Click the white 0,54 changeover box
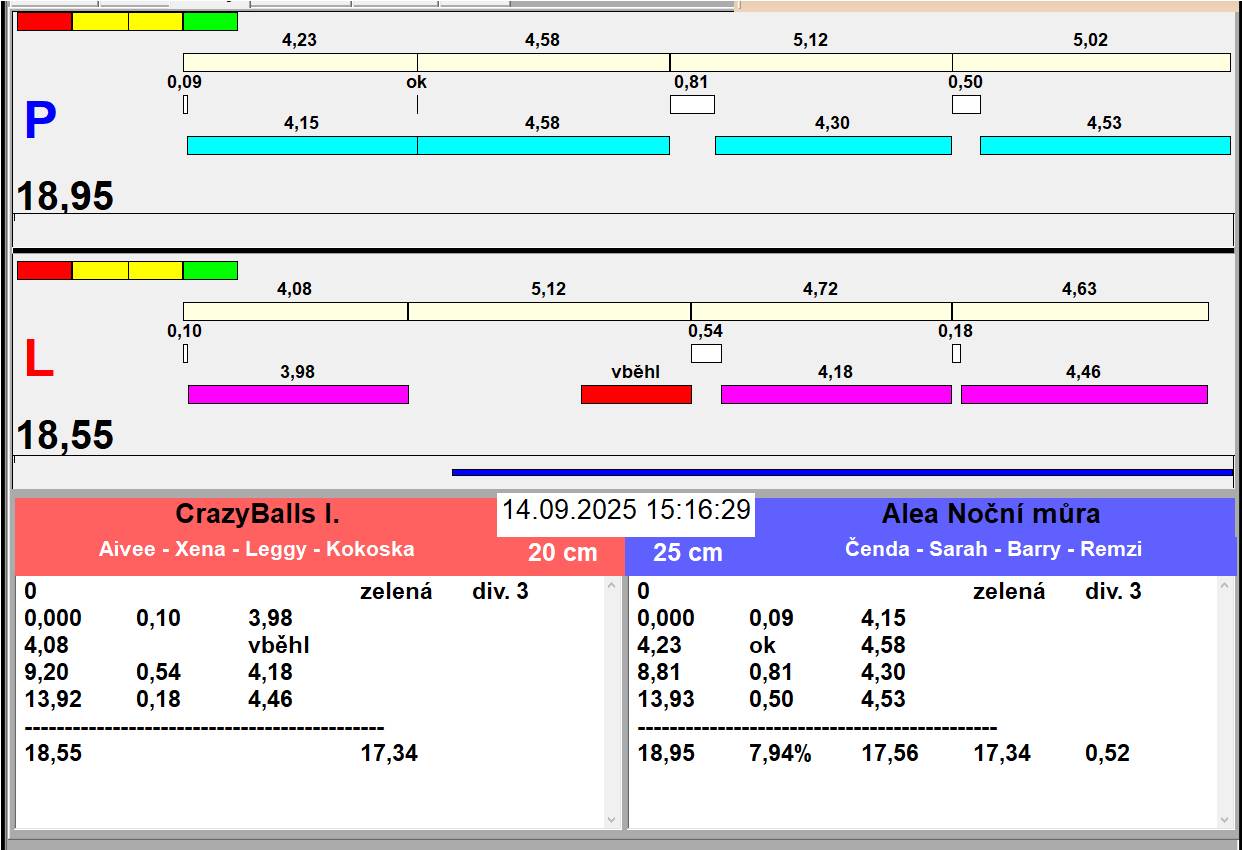The height and width of the screenshot is (850, 1242). (706, 353)
